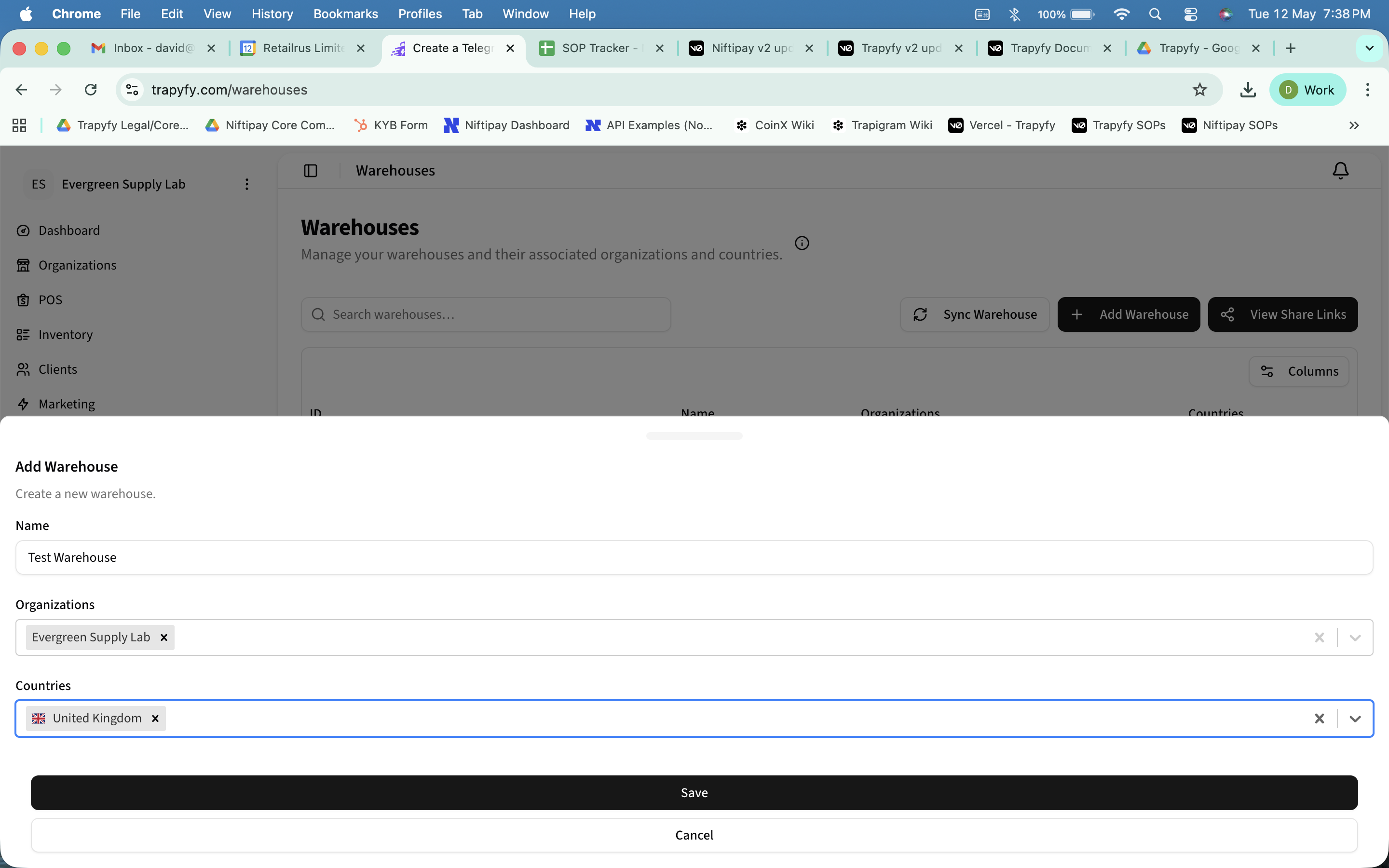This screenshot has height=868, width=1389.
Task: Open the Marketing sidebar item
Action: click(x=67, y=404)
